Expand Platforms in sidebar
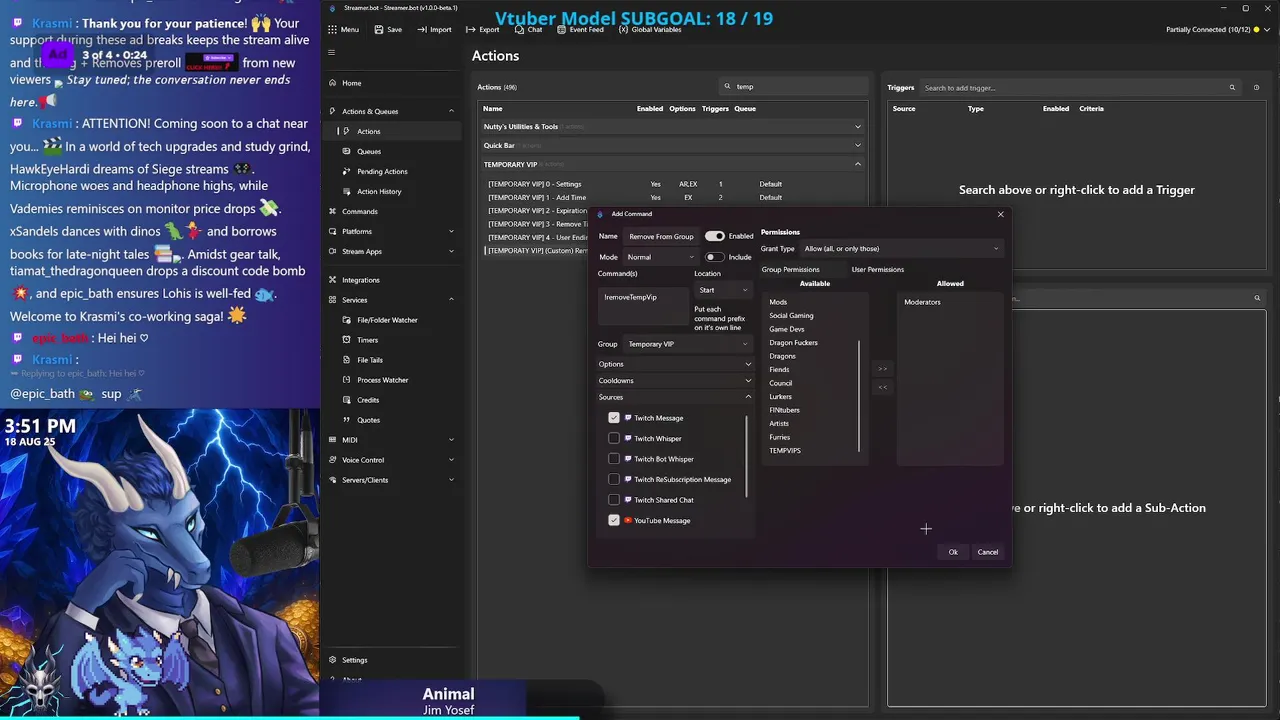1280x720 pixels. 392,231
